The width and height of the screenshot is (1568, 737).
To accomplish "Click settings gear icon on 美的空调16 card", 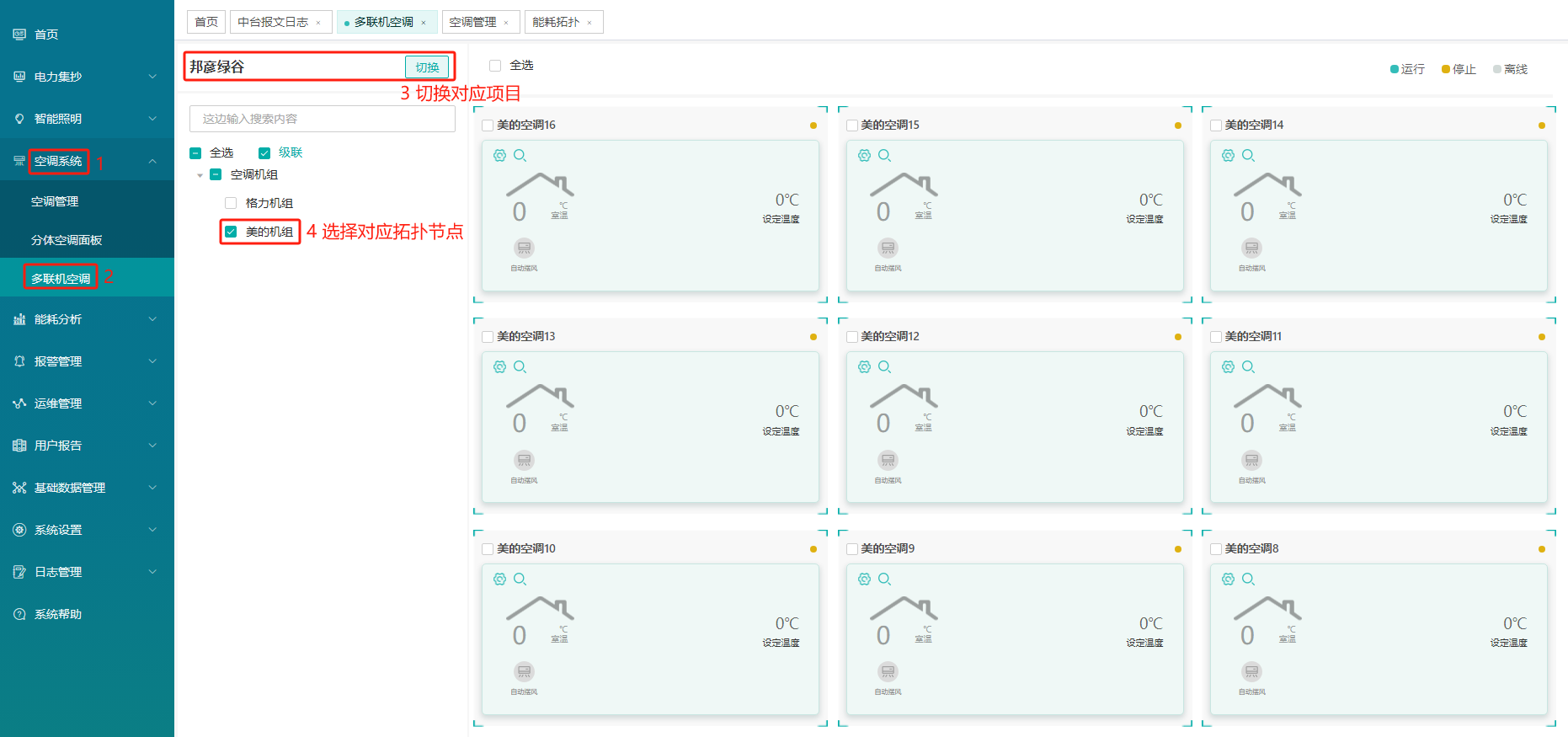I will click(499, 155).
